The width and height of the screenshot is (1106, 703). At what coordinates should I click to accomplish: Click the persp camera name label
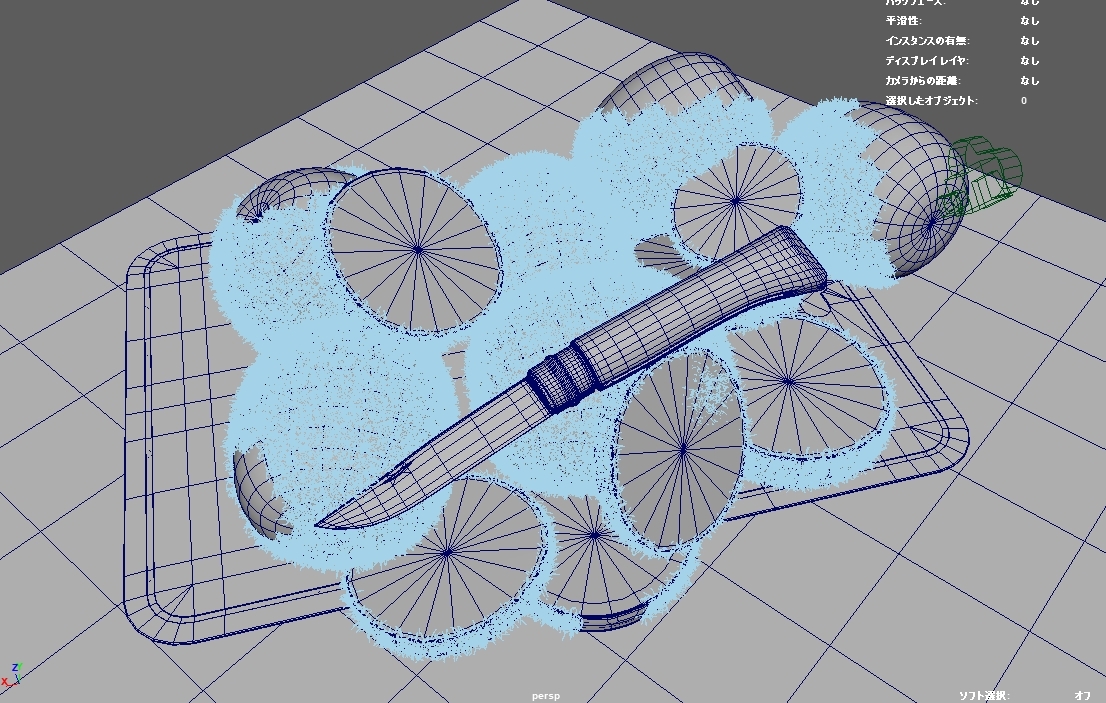pos(546,696)
